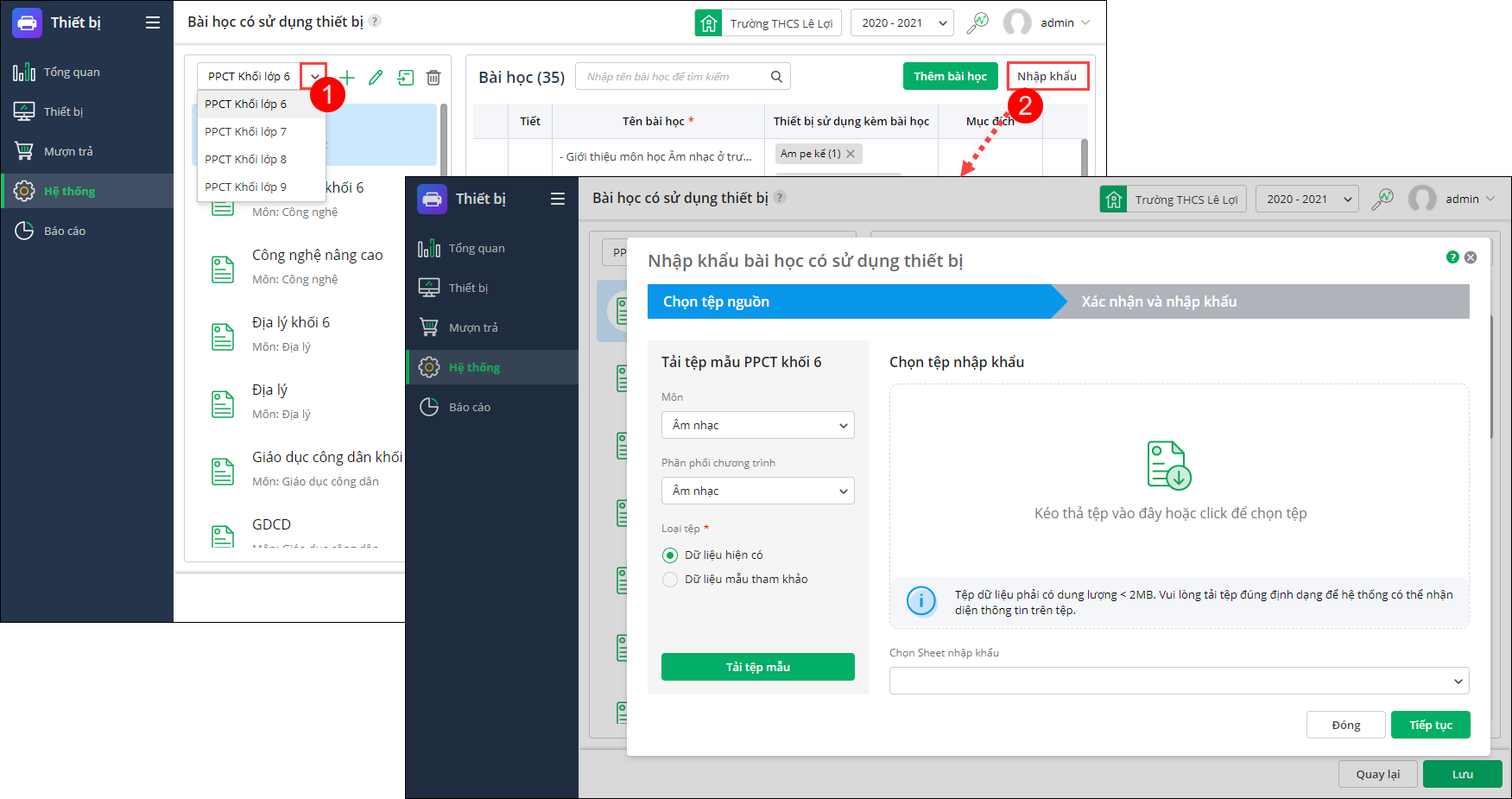Image resolution: width=1512 pixels, height=799 pixels.
Task: Click Trường THCS Lê Lợi selector in front window
Action: pyautogui.click(x=1174, y=199)
